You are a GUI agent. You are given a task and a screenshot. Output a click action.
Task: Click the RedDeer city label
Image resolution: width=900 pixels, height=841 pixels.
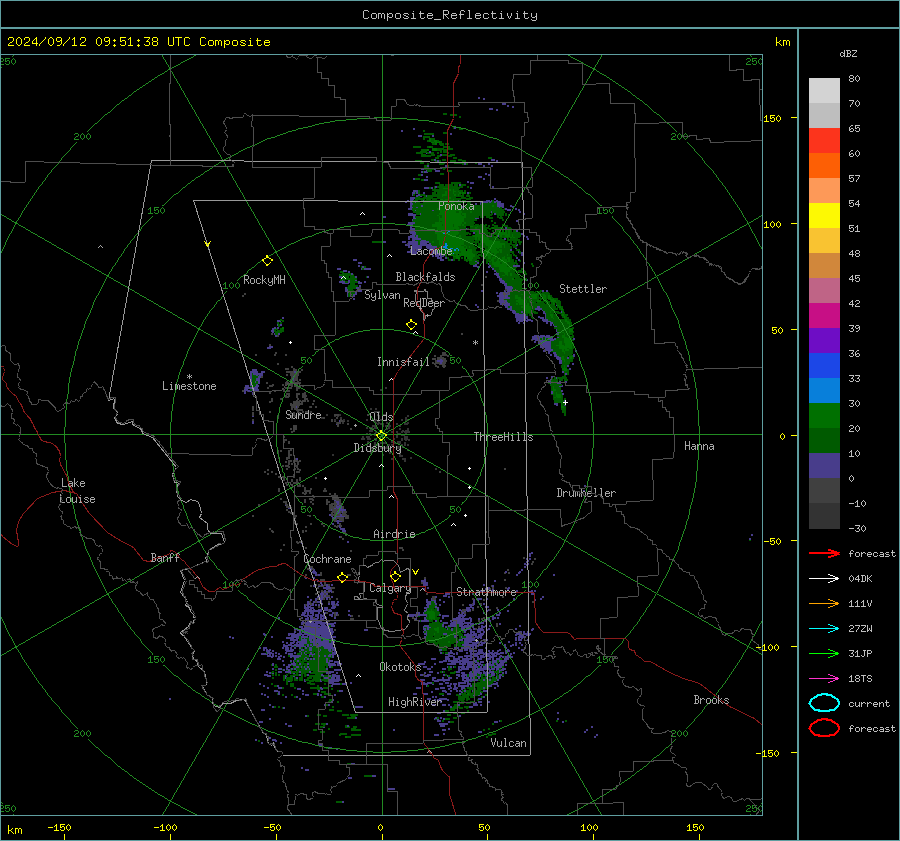coord(424,303)
